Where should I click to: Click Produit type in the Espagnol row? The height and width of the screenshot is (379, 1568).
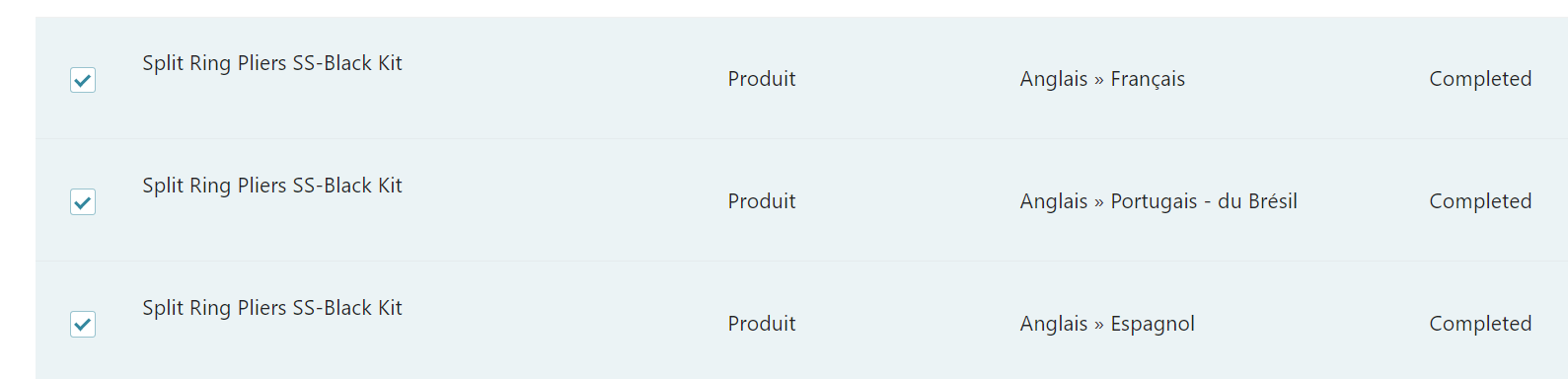(x=762, y=324)
